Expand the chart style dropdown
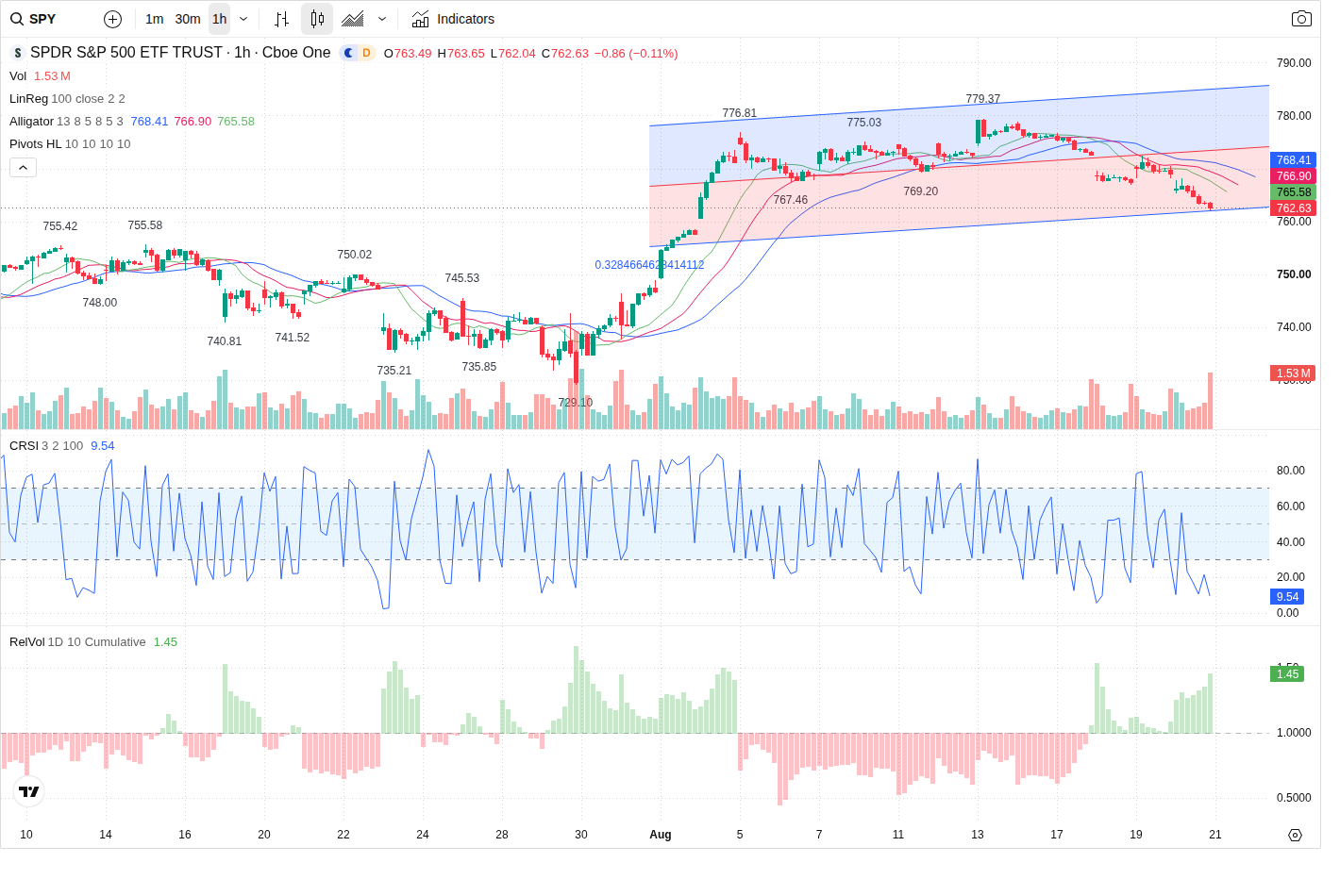Screen dimensions: 1340x896 [x=382, y=19]
